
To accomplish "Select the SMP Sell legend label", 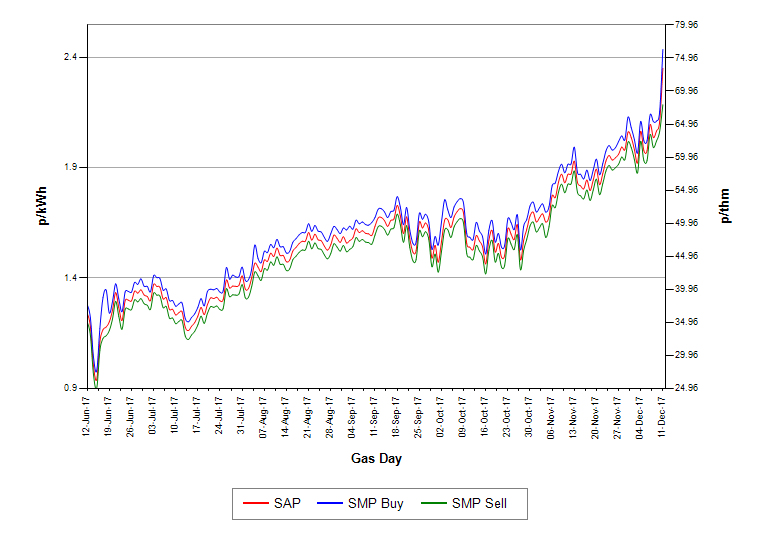I will pyautogui.click(x=479, y=504).
